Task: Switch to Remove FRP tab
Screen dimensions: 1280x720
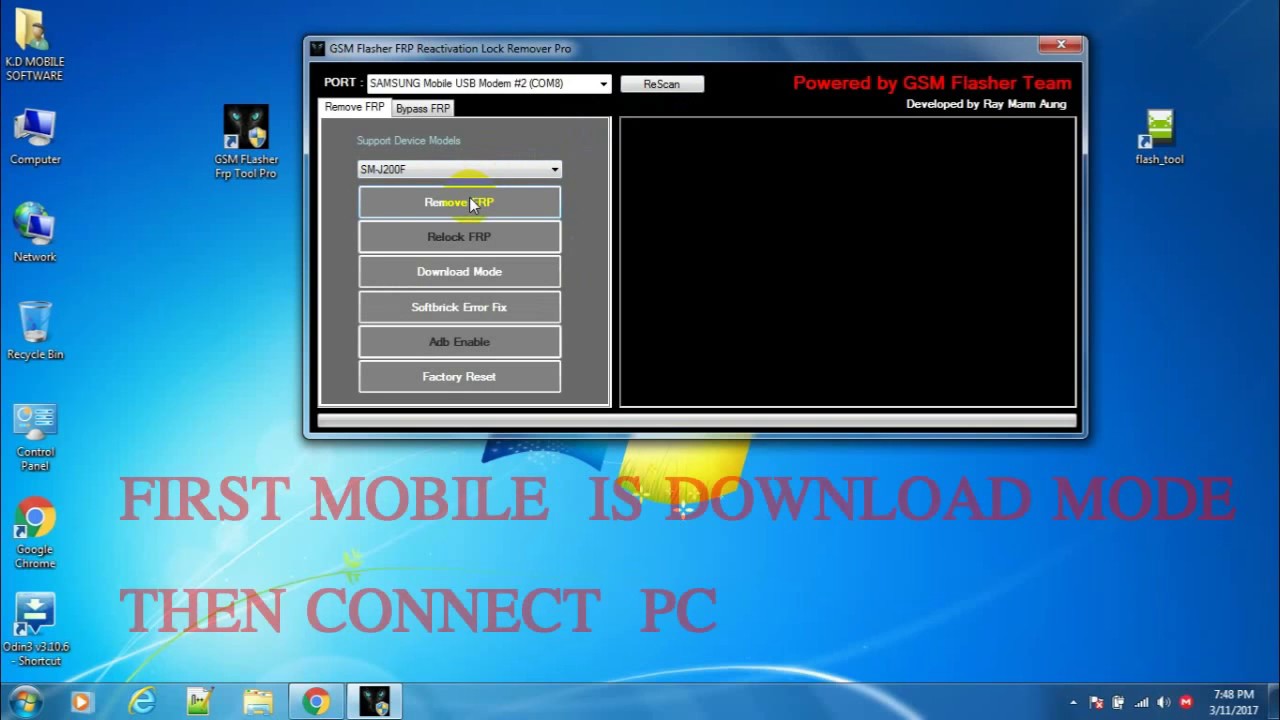Action: point(354,107)
